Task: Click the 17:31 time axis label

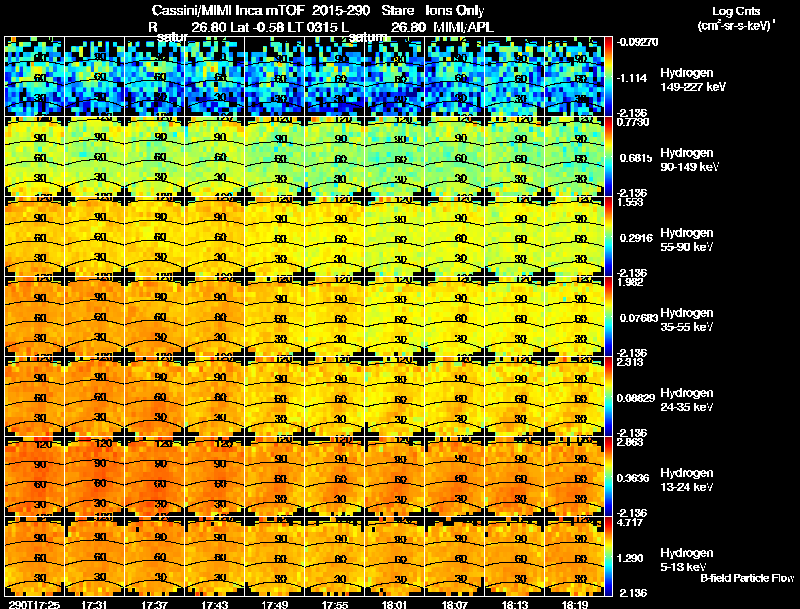Action: [94, 604]
